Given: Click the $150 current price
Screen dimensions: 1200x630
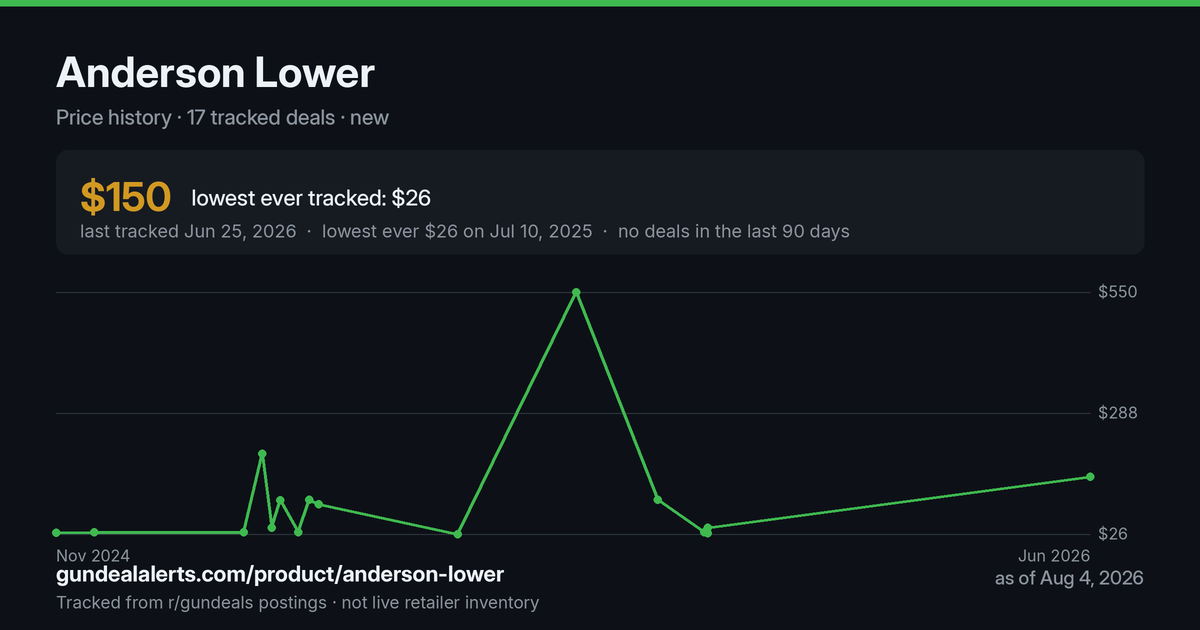Looking at the screenshot, I should [x=126, y=198].
